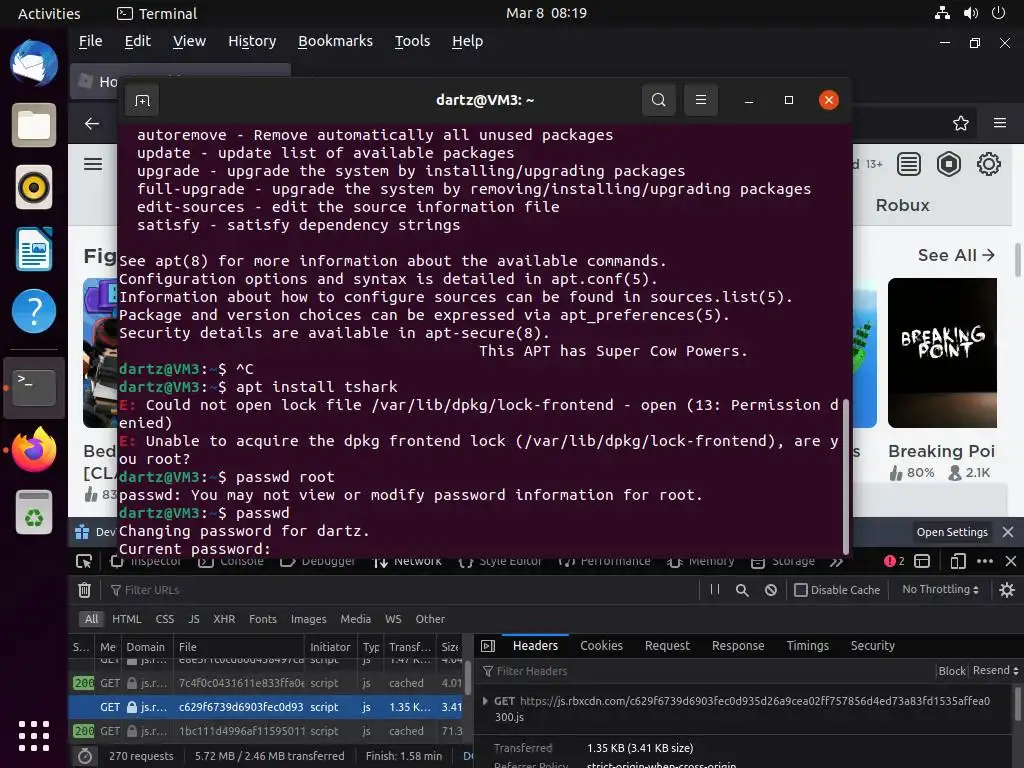Viewport: 1024px width, 768px height.
Task: Sort requests by Domain column header
Action: (x=146, y=647)
